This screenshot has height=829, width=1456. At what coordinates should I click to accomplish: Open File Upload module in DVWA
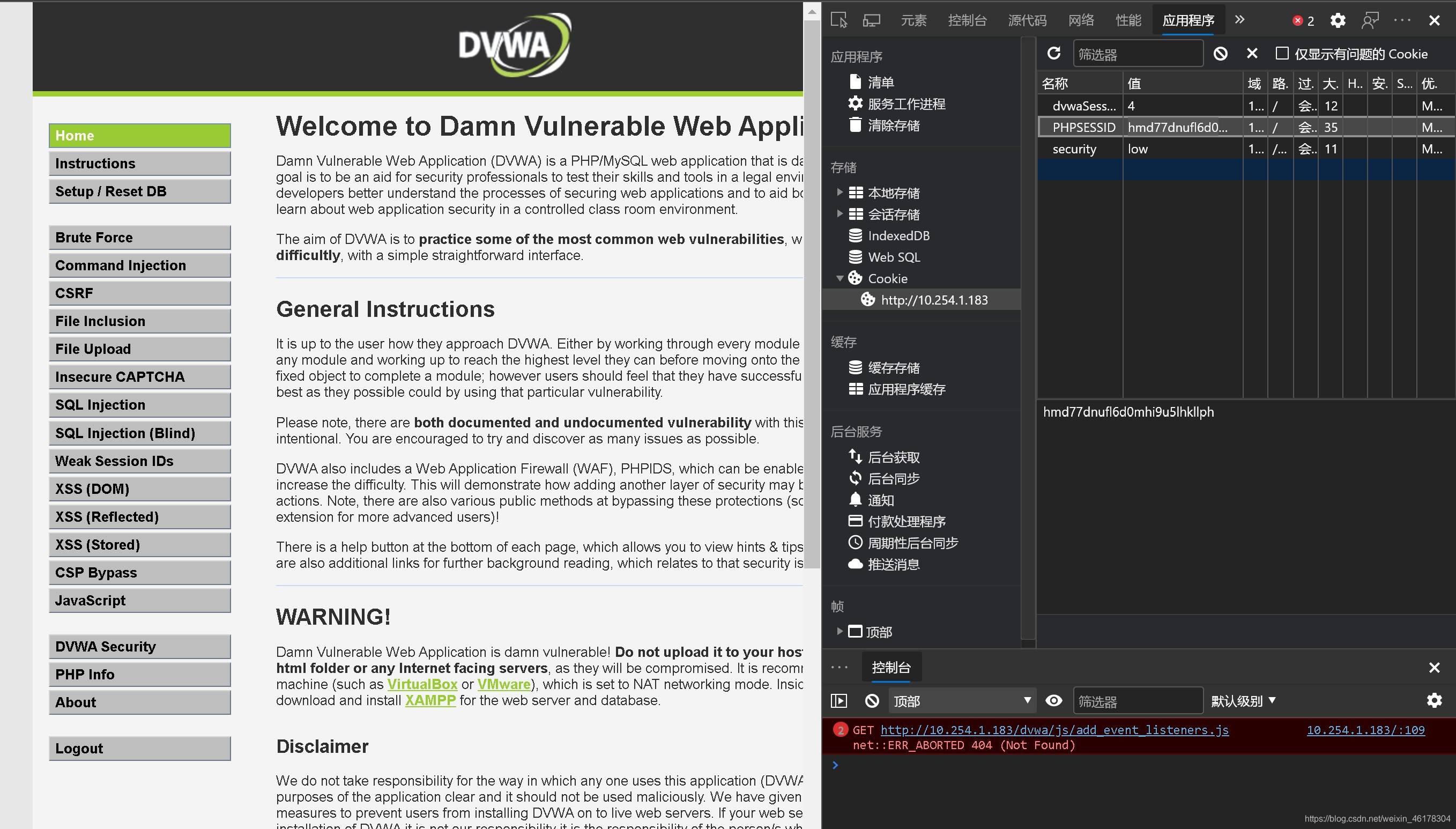tap(139, 349)
